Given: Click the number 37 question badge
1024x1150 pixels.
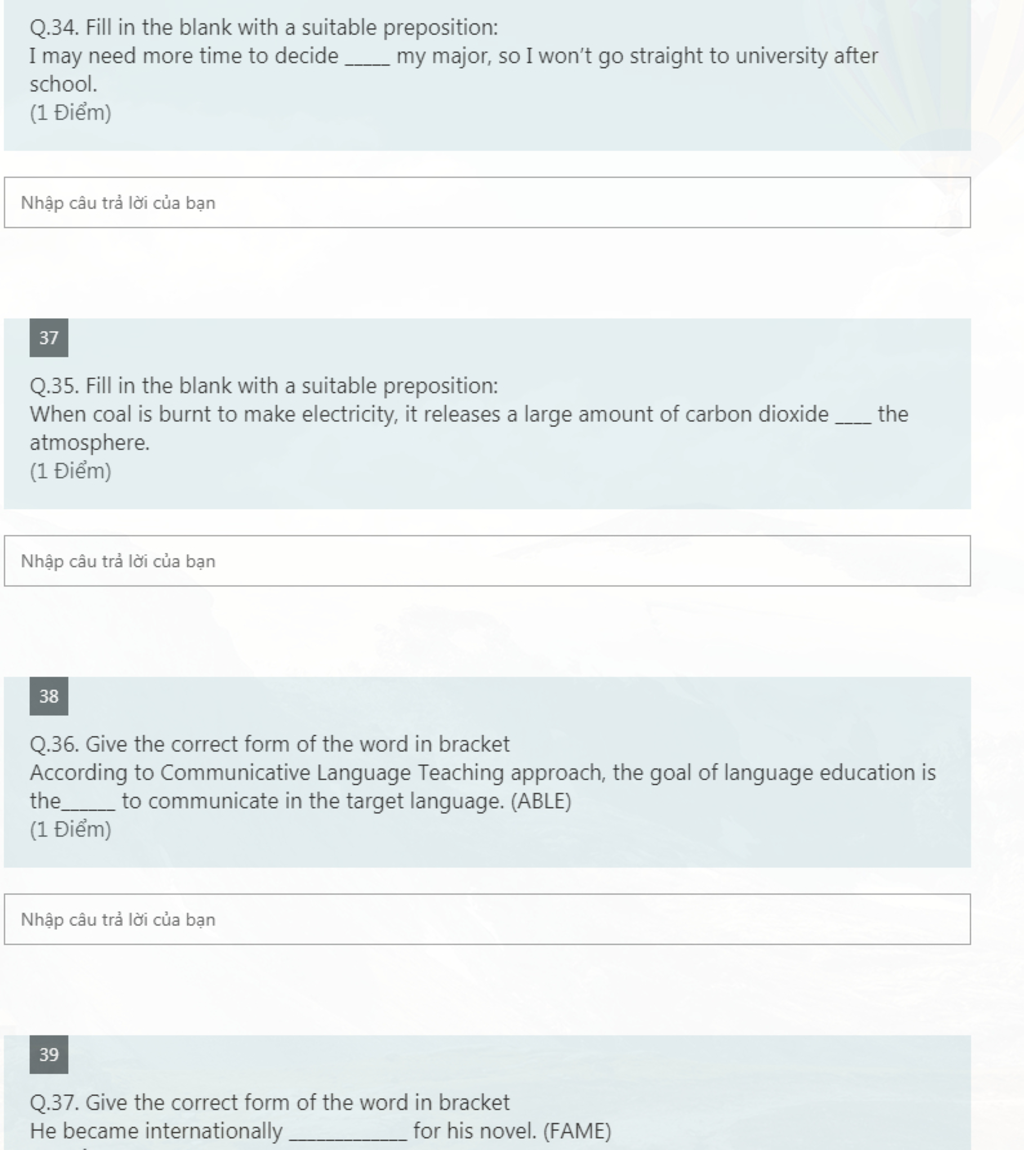Looking at the screenshot, I should tap(49, 338).
